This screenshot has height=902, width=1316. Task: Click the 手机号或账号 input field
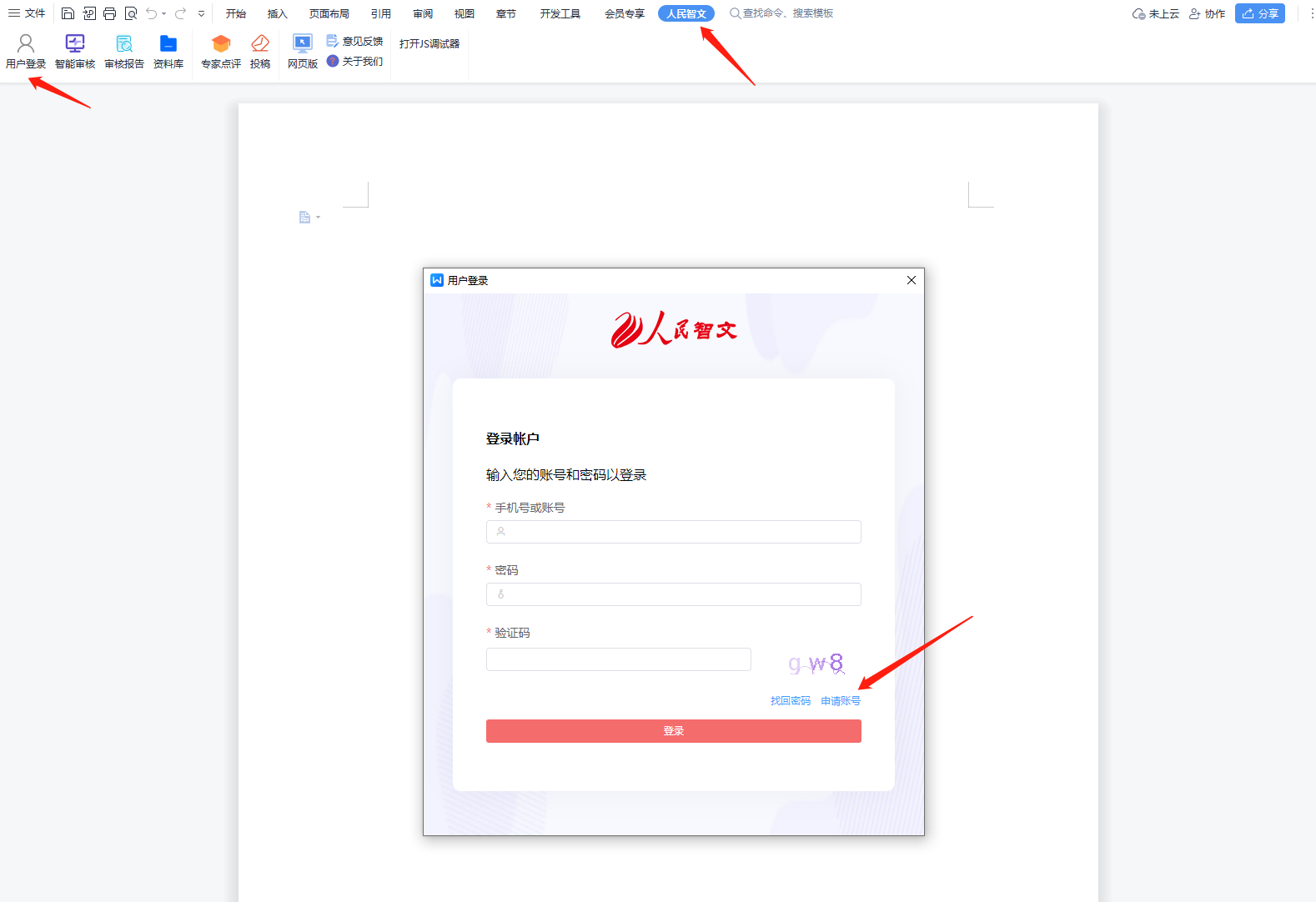coord(674,532)
